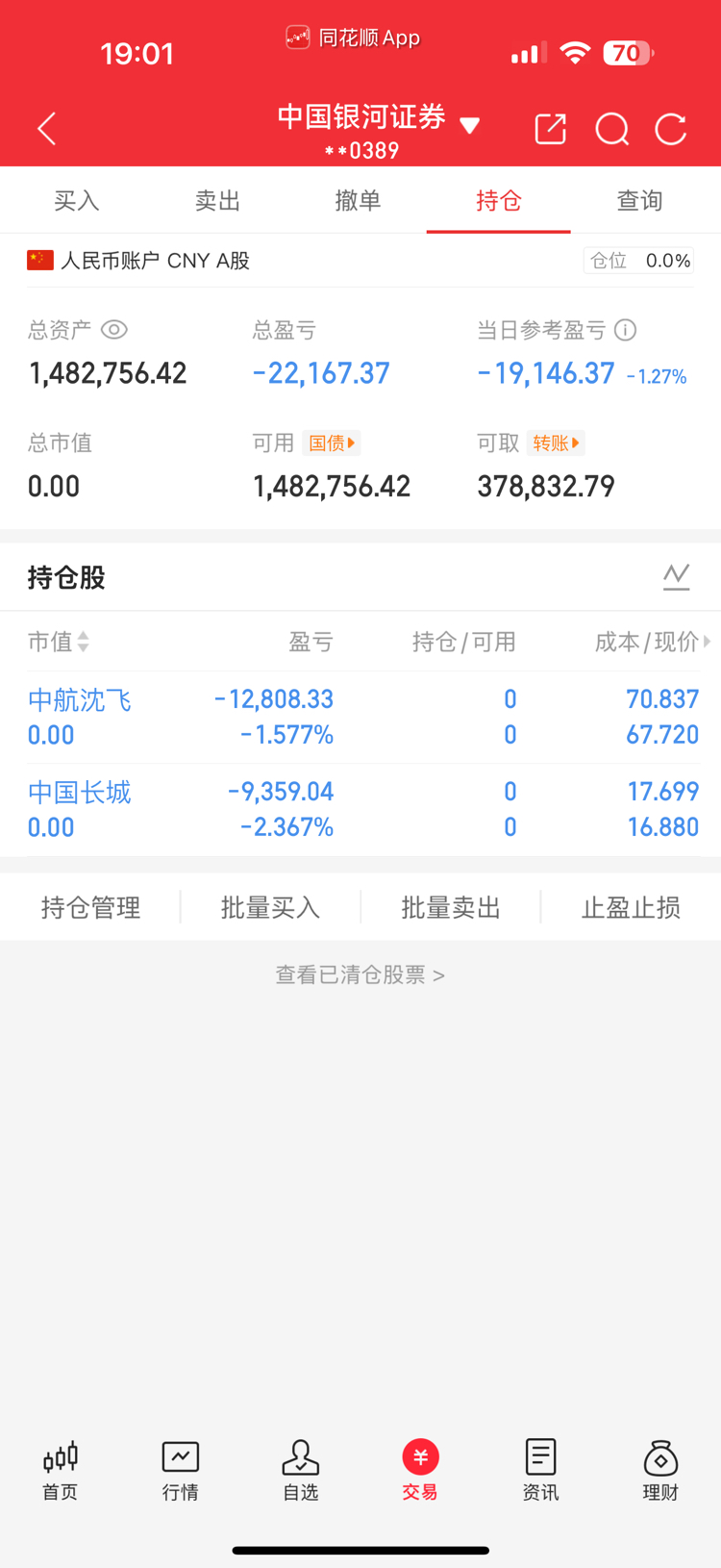
Task: Tap the 国债 tag next to 可用
Action: tap(332, 443)
